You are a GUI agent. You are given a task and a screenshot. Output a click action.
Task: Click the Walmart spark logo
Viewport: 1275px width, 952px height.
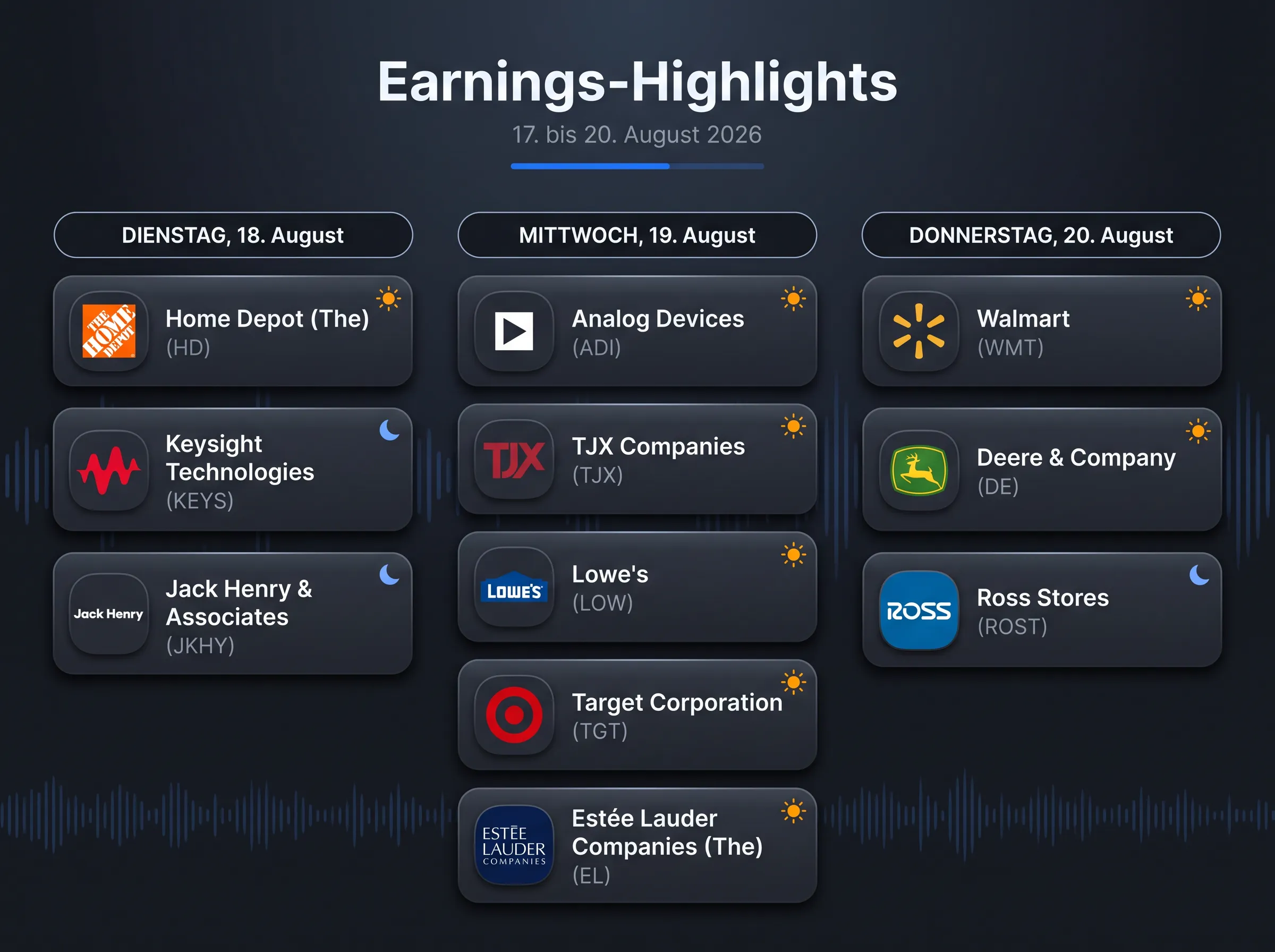pyautogui.click(x=919, y=331)
